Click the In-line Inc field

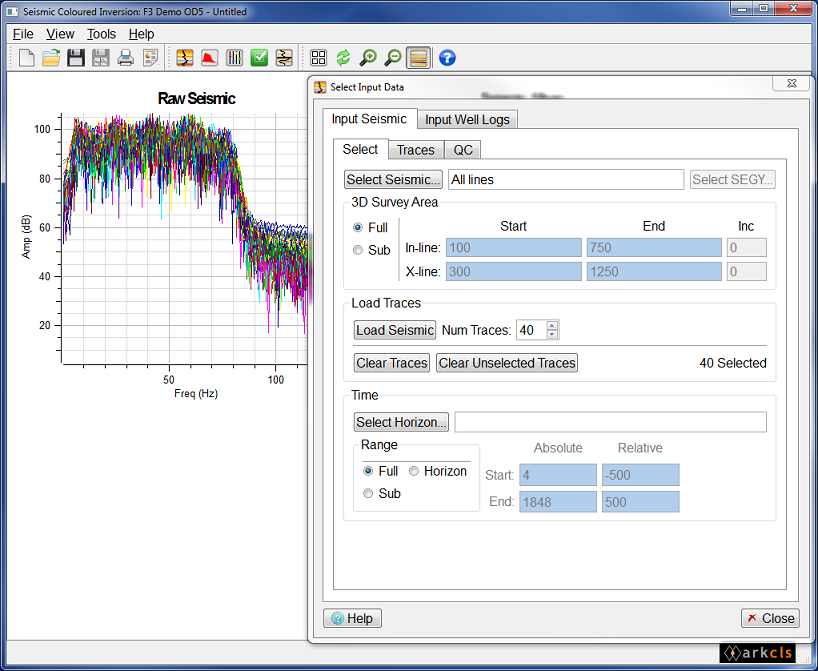click(747, 247)
